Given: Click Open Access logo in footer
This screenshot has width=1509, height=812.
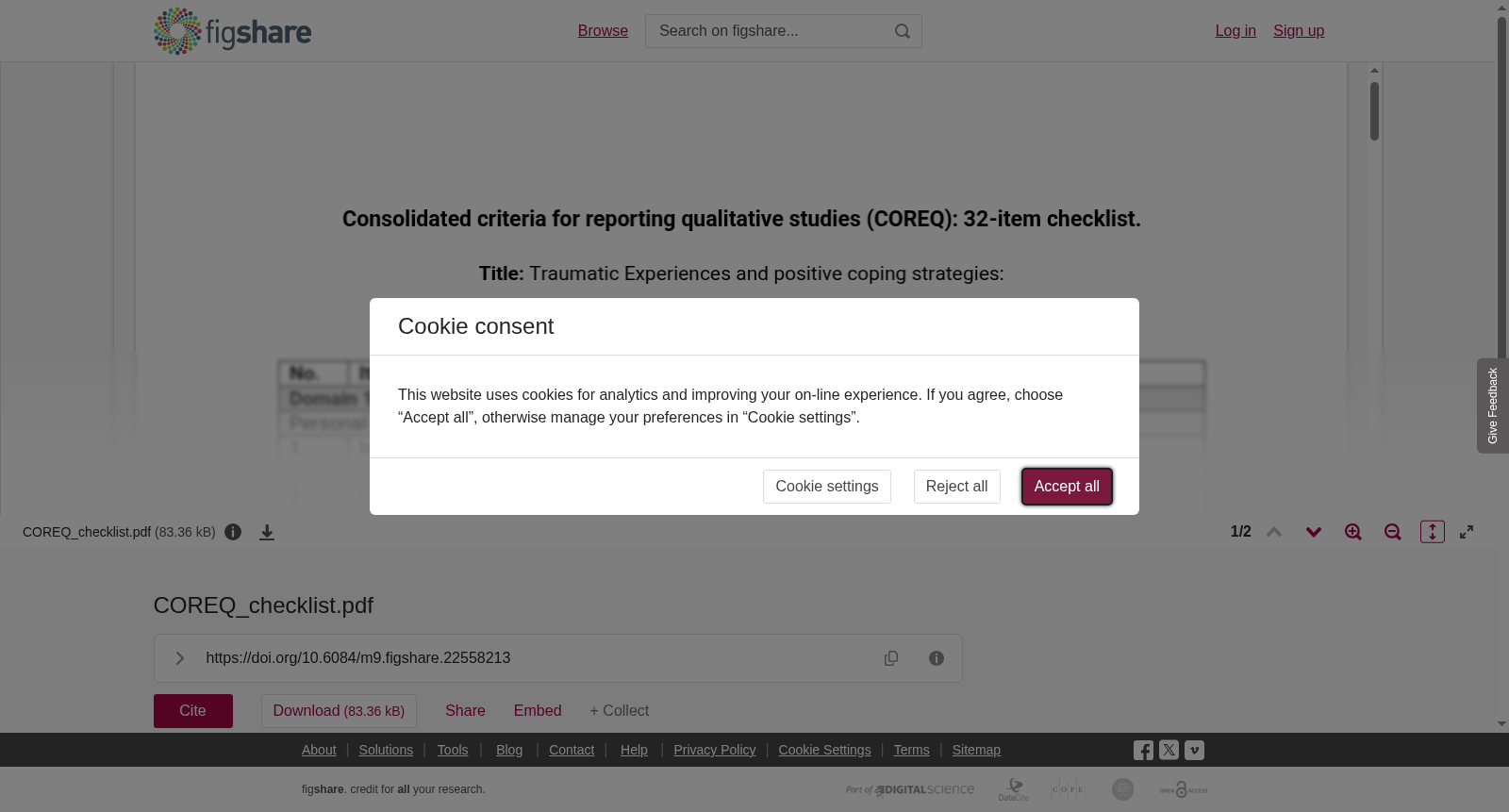Looking at the screenshot, I should 1184,789.
